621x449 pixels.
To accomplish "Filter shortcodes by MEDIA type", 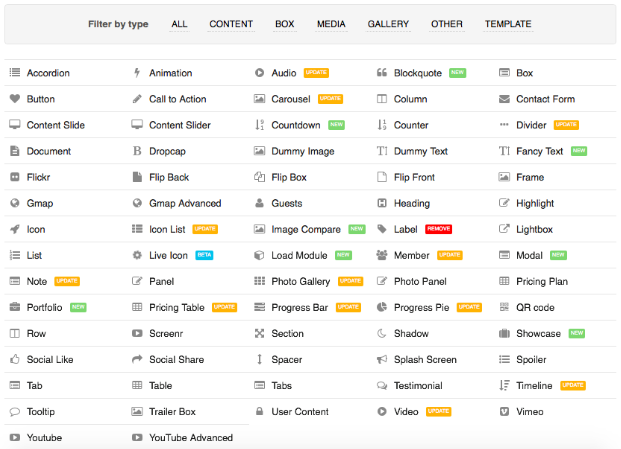I will pos(331,24).
